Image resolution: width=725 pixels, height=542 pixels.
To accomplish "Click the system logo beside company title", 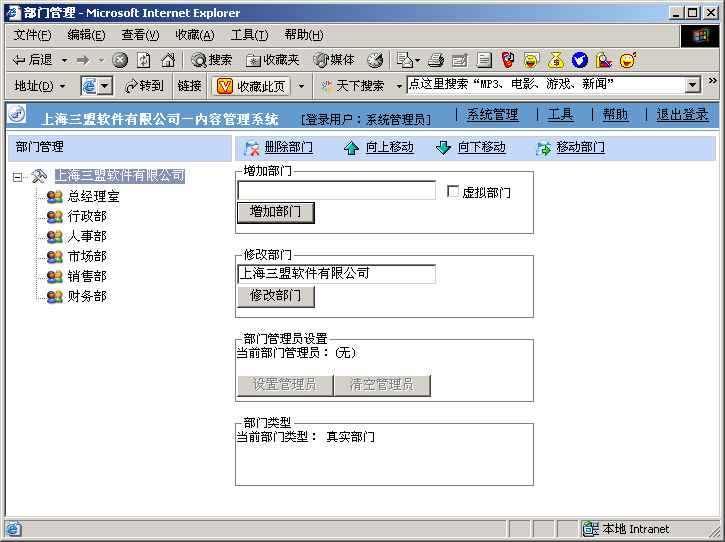I will [x=17, y=114].
